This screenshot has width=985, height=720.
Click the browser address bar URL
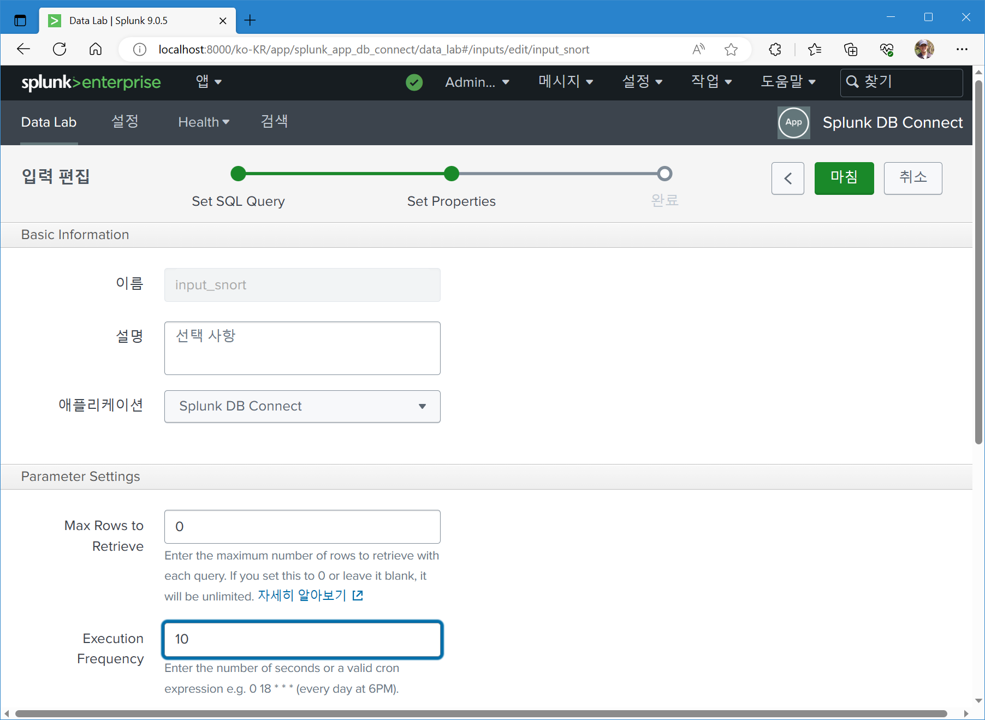(374, 50)
